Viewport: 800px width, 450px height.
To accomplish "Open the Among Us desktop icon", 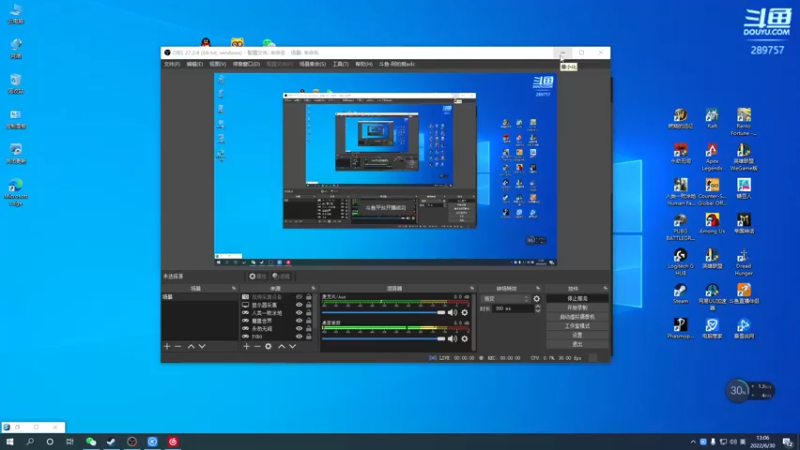I will 712,223.
